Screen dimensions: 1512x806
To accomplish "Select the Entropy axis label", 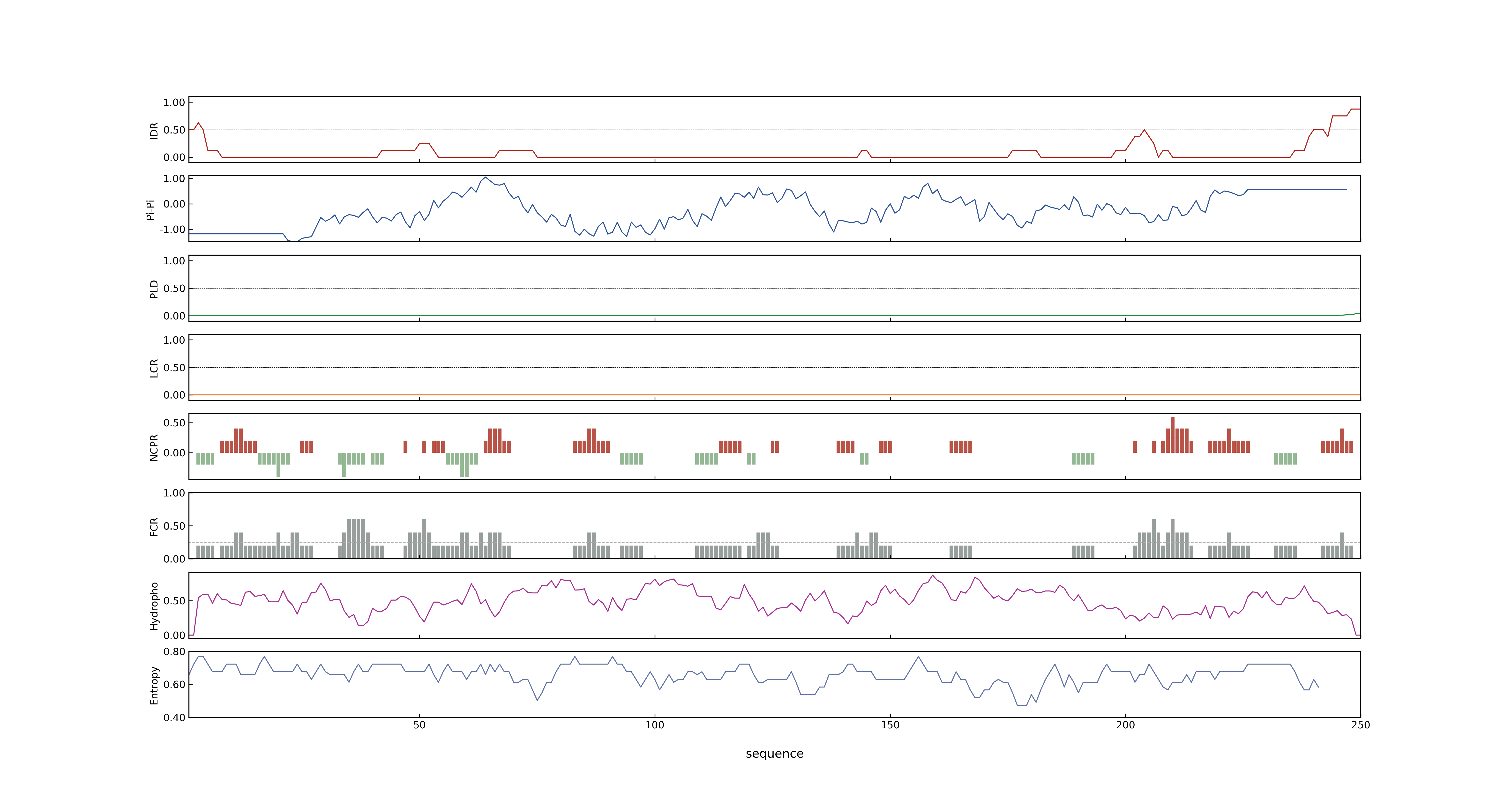I will [154, 685].
